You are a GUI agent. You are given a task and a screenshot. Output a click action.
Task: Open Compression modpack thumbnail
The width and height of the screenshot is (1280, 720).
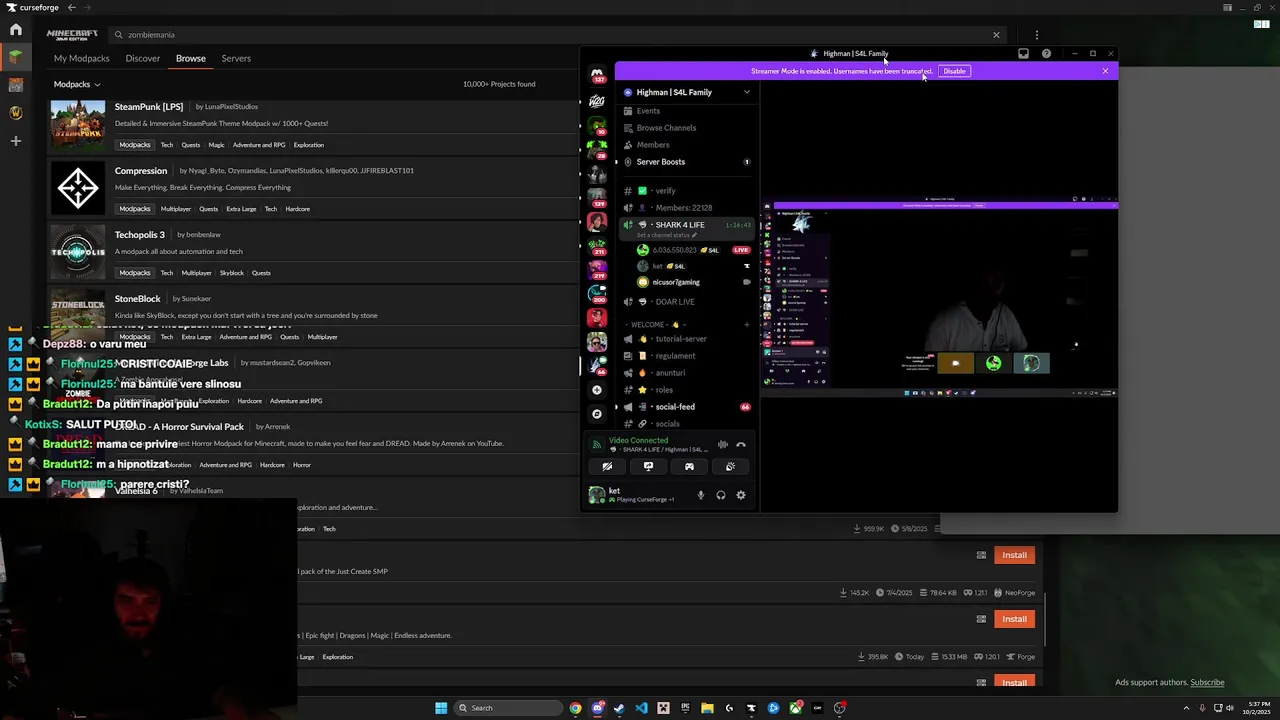pyautogui.click(x=78, y=188)
